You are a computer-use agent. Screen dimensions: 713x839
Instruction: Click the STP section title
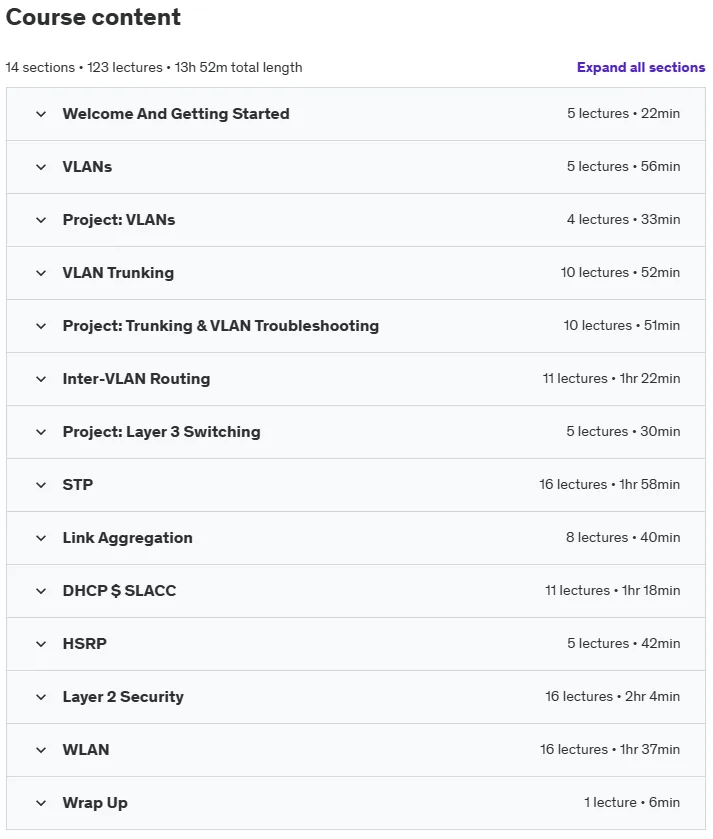[78, 485]
